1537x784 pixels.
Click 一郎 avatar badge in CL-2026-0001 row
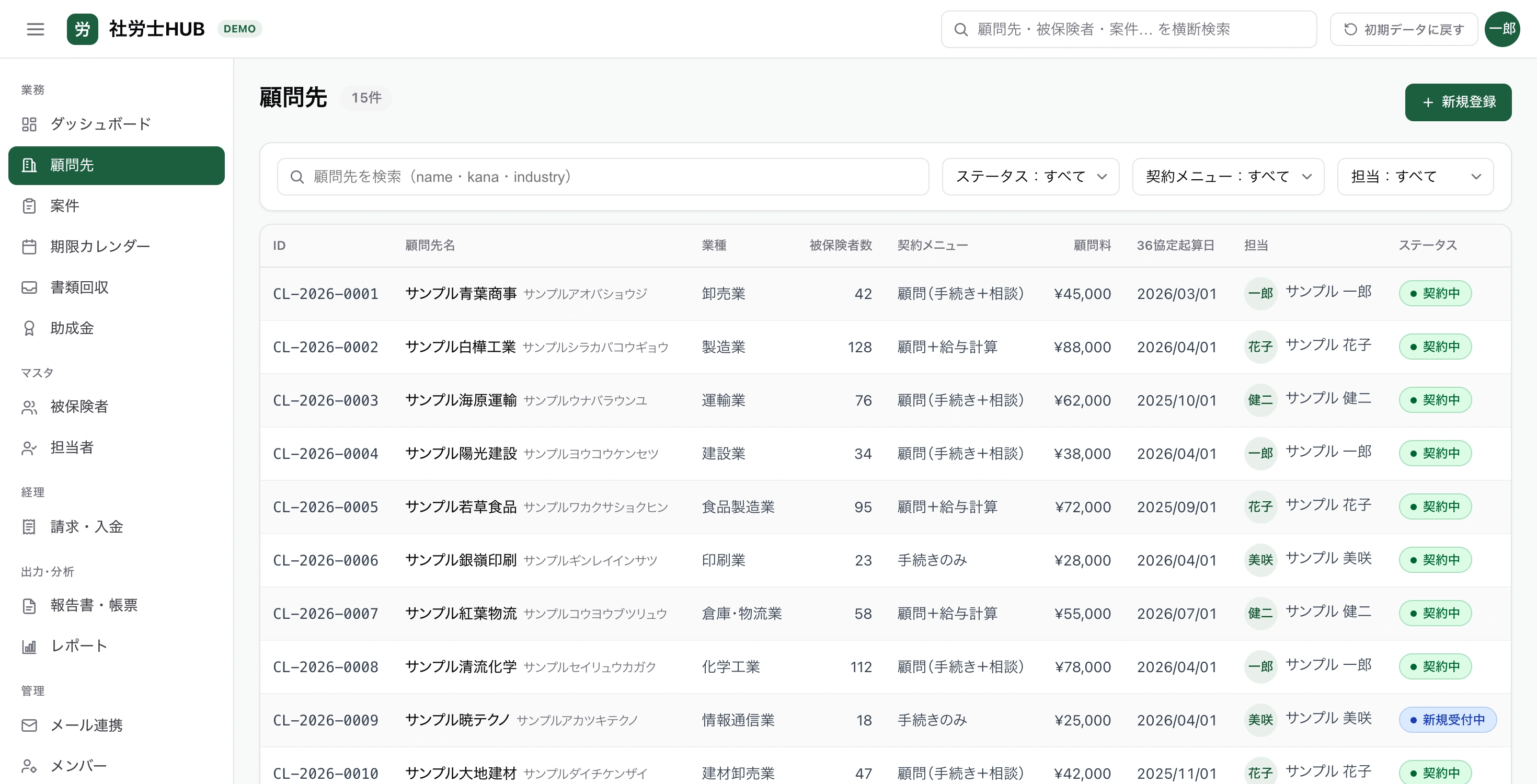1260,294
